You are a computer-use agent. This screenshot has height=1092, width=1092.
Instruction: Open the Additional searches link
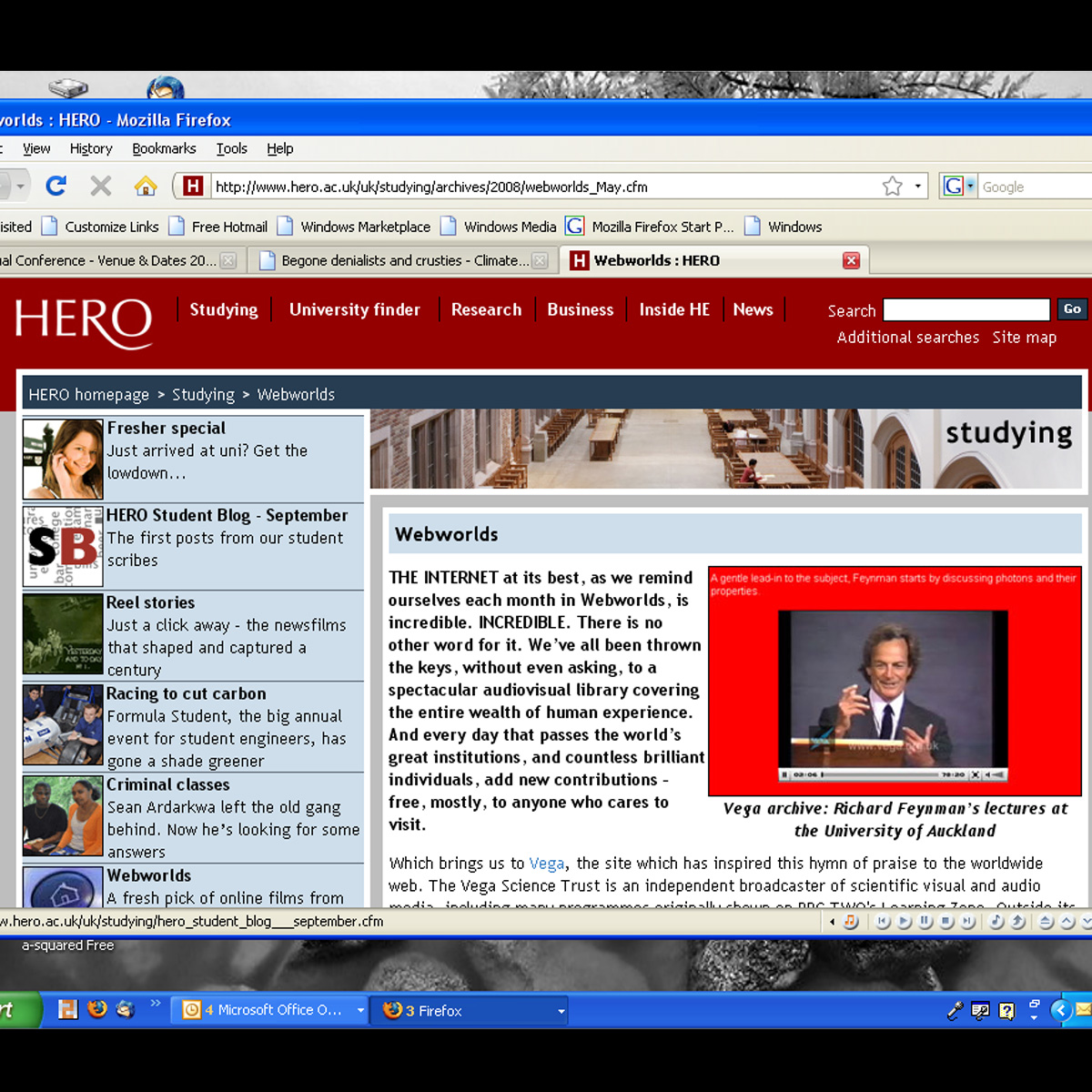click(x=908, y=338)
